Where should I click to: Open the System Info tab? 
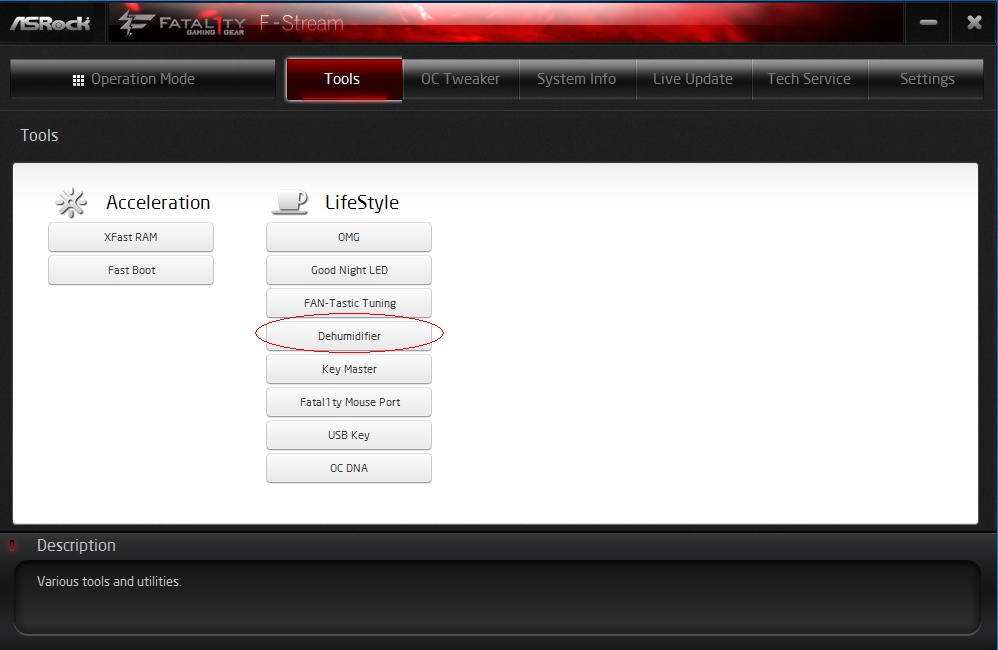(x=577, y=79)
